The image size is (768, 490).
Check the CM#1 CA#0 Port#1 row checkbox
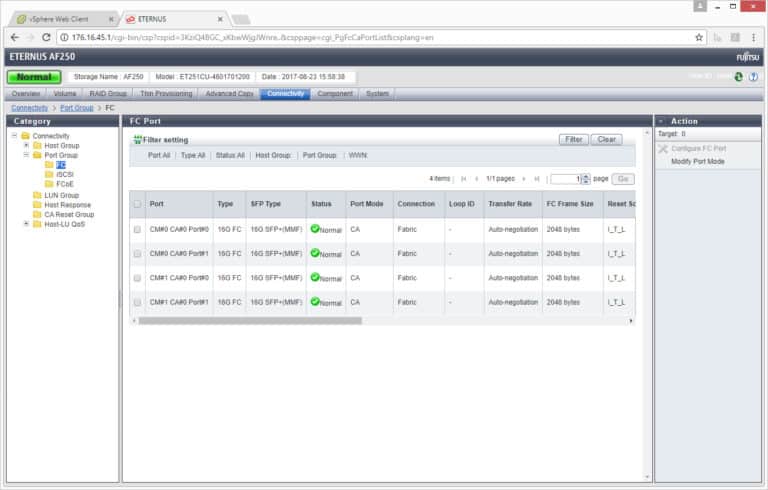tap(137, 302)
